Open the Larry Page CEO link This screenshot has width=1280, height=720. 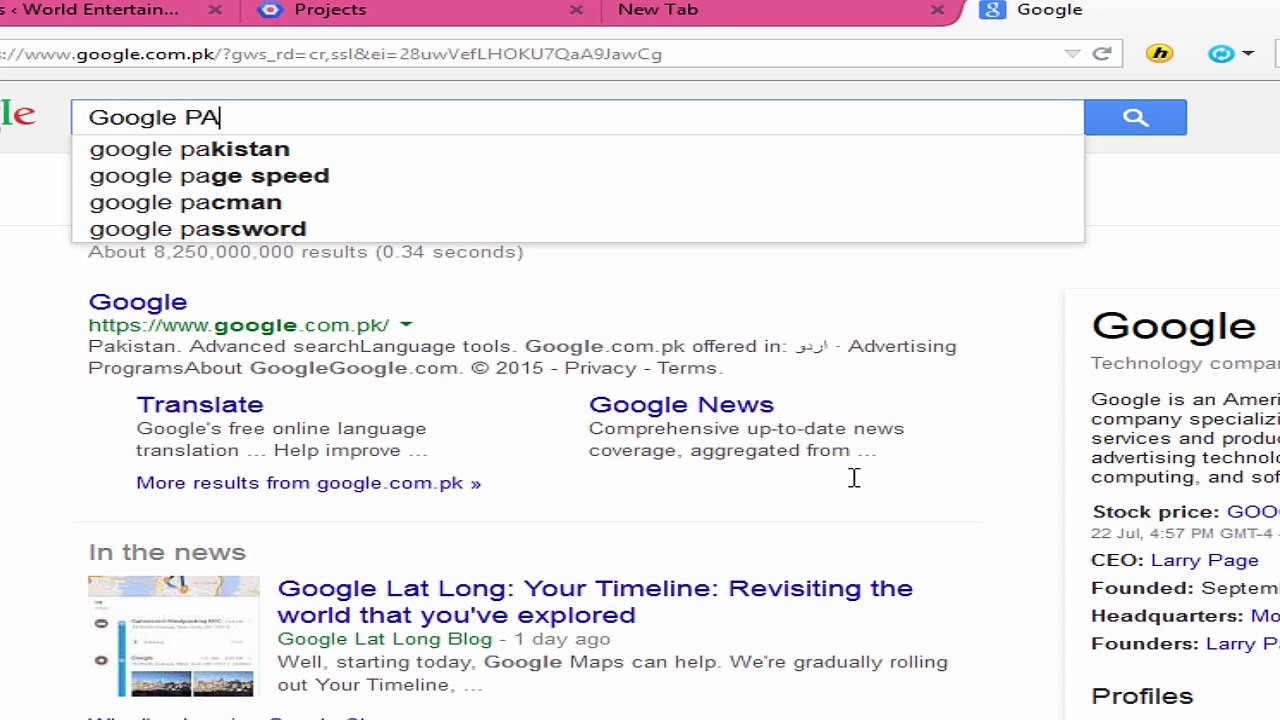[1204, 560]
